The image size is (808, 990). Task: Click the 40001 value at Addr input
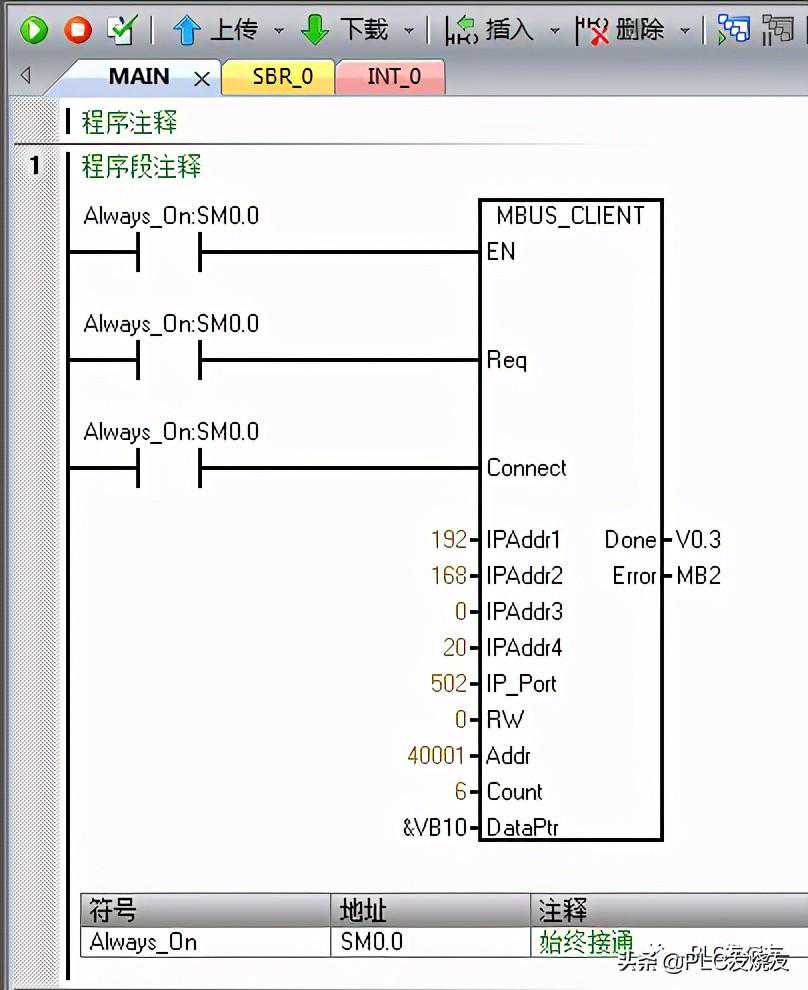point(436,756)
